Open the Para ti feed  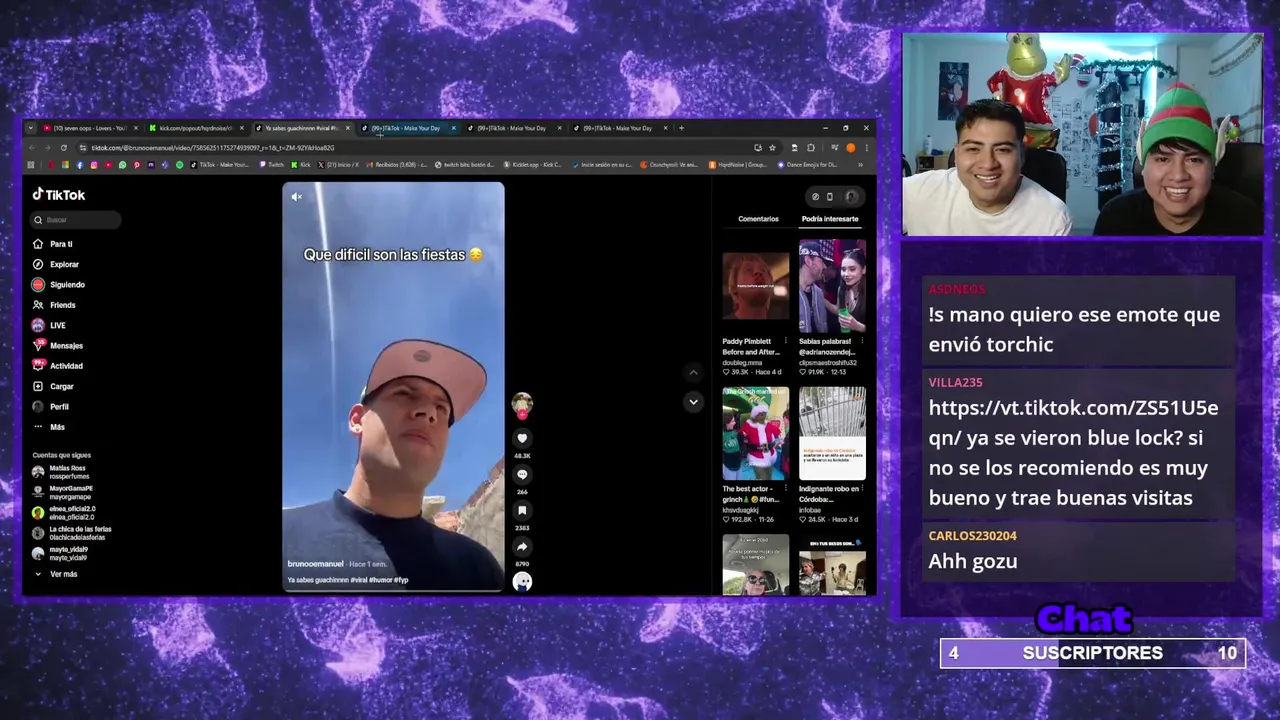[52, 244]
